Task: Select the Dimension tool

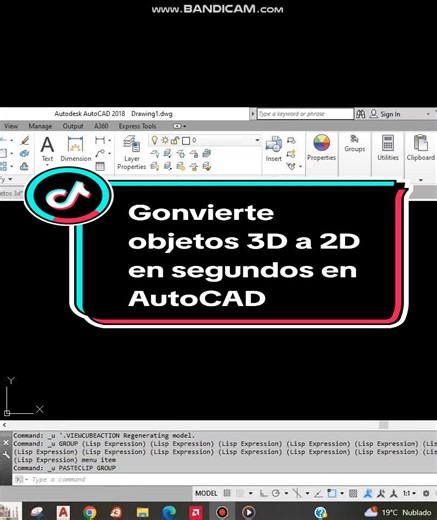Action: click(x=76, y=149)
